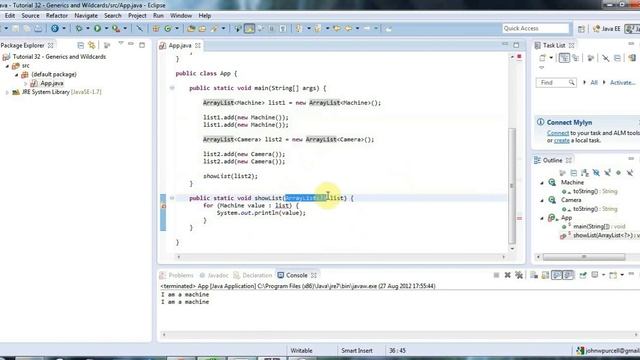Open the Debug dropdown arrow
Image resolution: width=640 pixels, height=360 pixels.
pos(88,28)
